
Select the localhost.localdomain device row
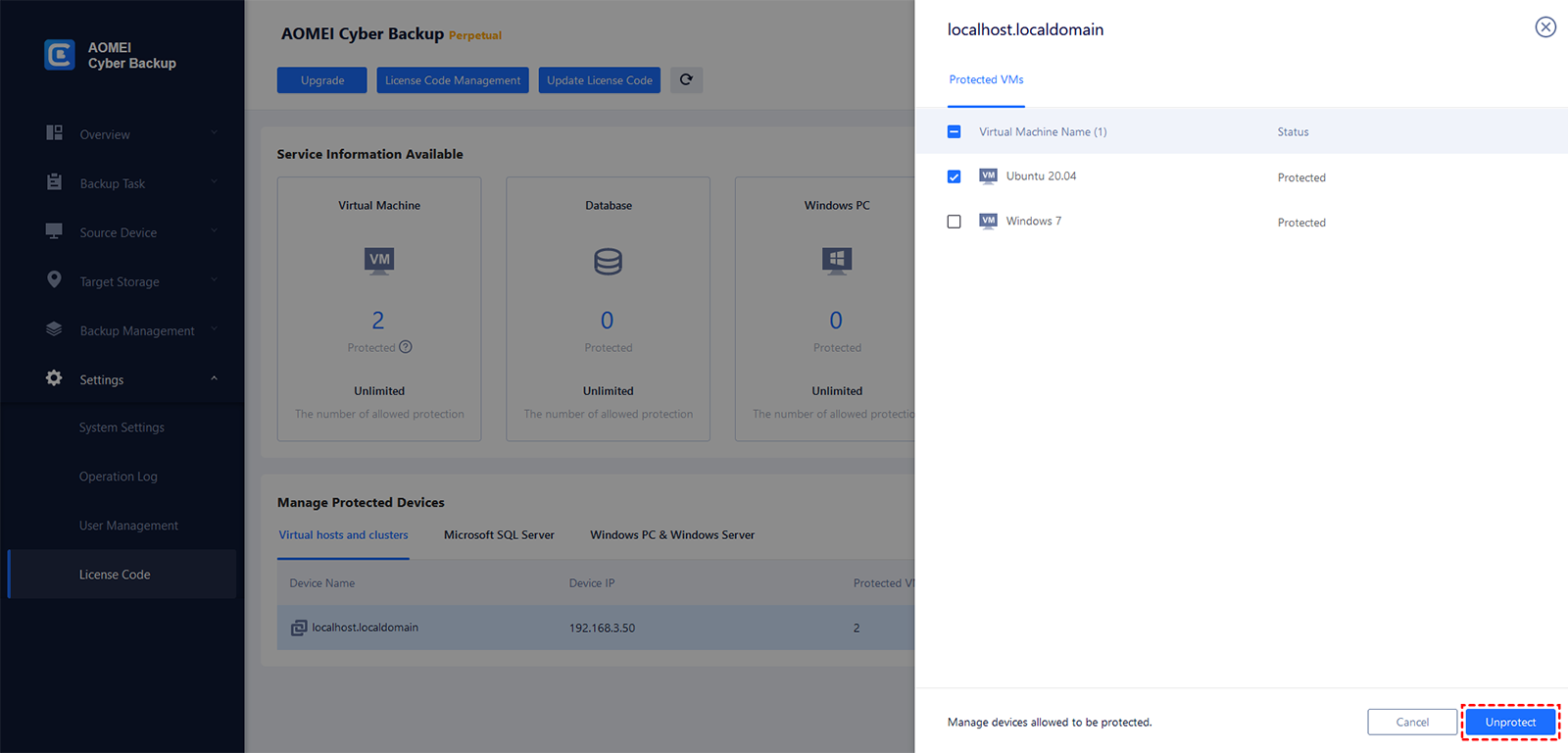[588, 627]
